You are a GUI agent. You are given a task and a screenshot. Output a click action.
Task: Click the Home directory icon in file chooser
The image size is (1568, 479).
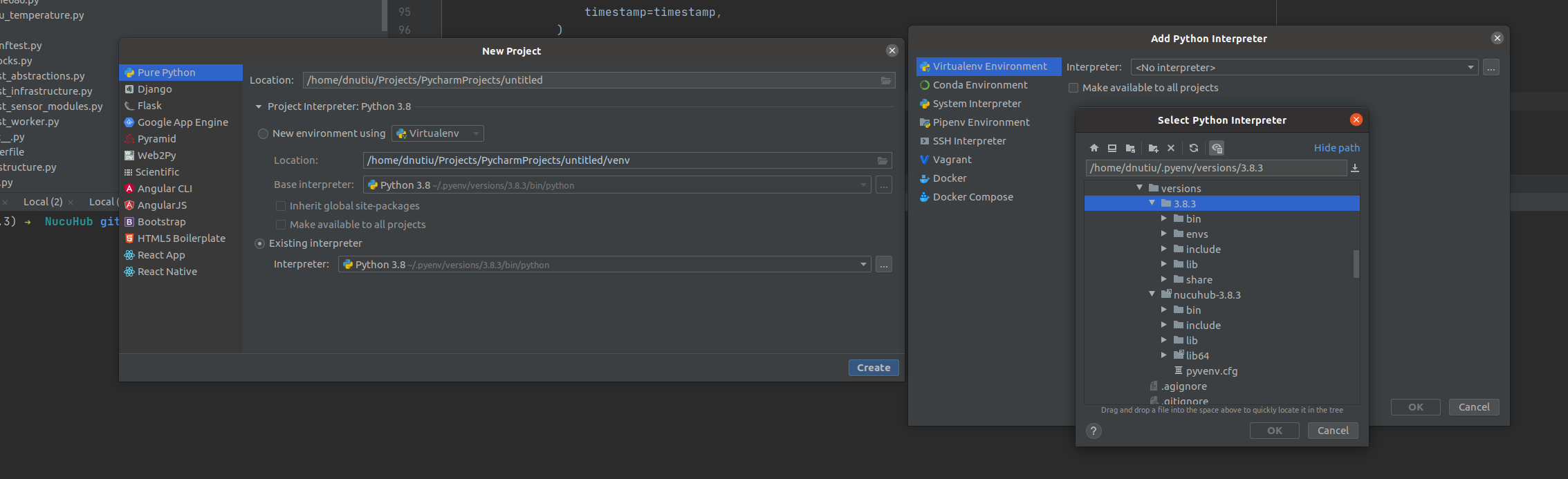tap(1094, 148)
